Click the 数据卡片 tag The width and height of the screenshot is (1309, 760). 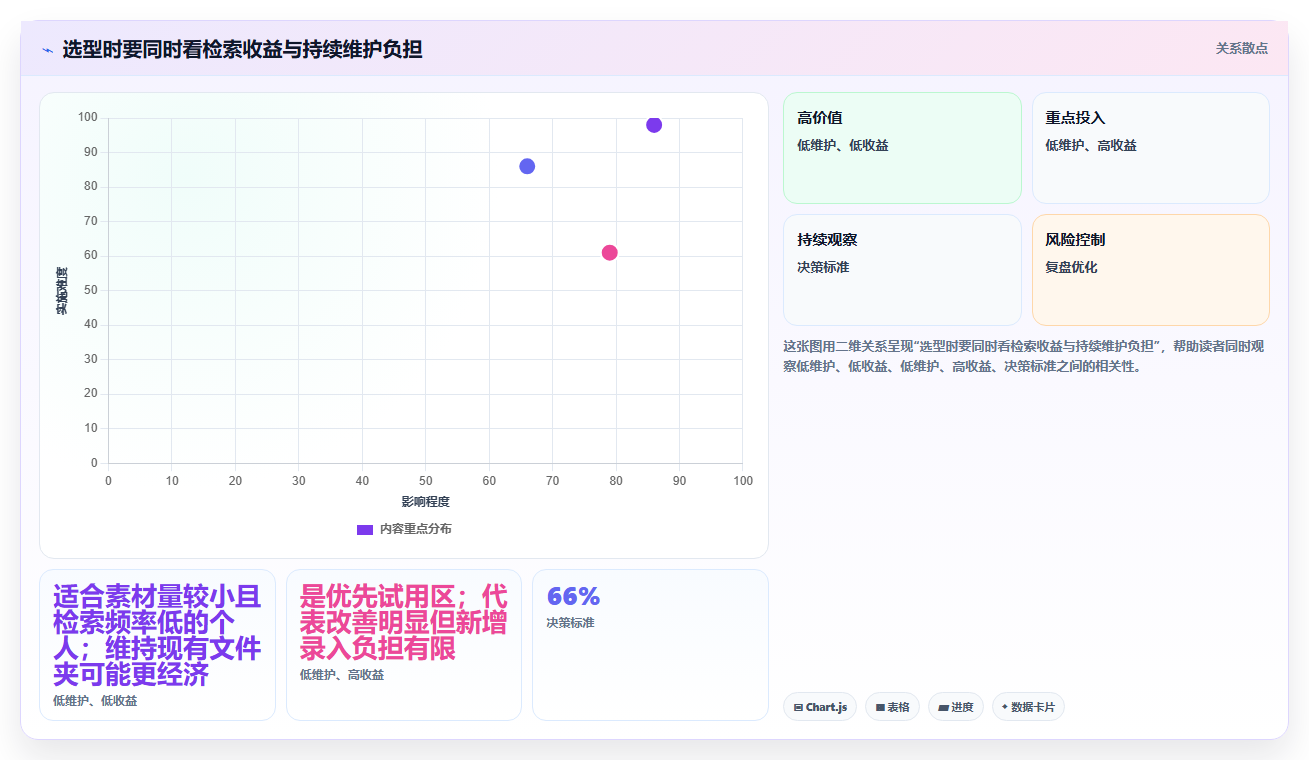(x=1028, y=707)
